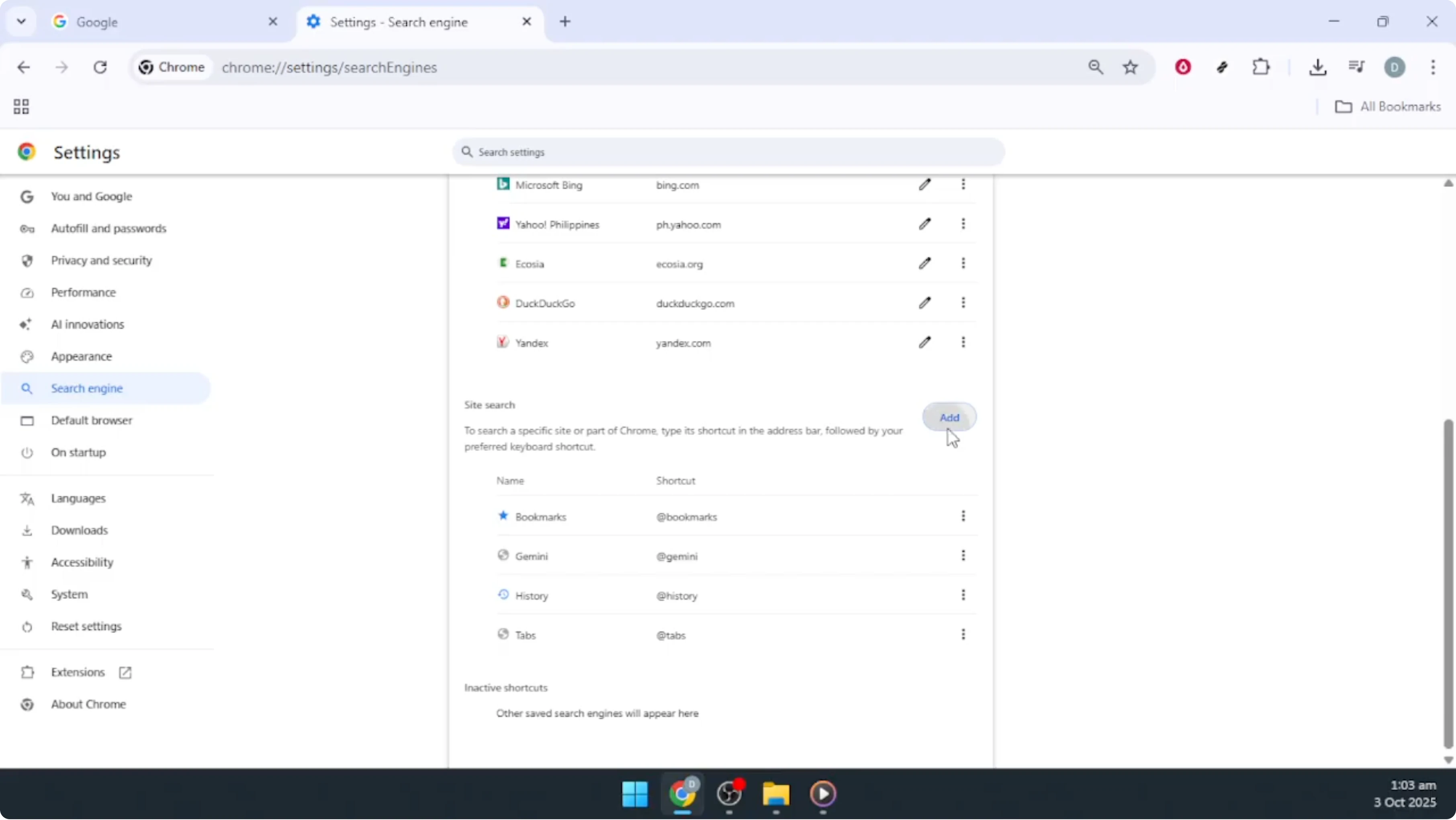Click the address bar URL
The width and height of the screenshot is (1456, 820).
pyautogui.click(x=329, y=67)
